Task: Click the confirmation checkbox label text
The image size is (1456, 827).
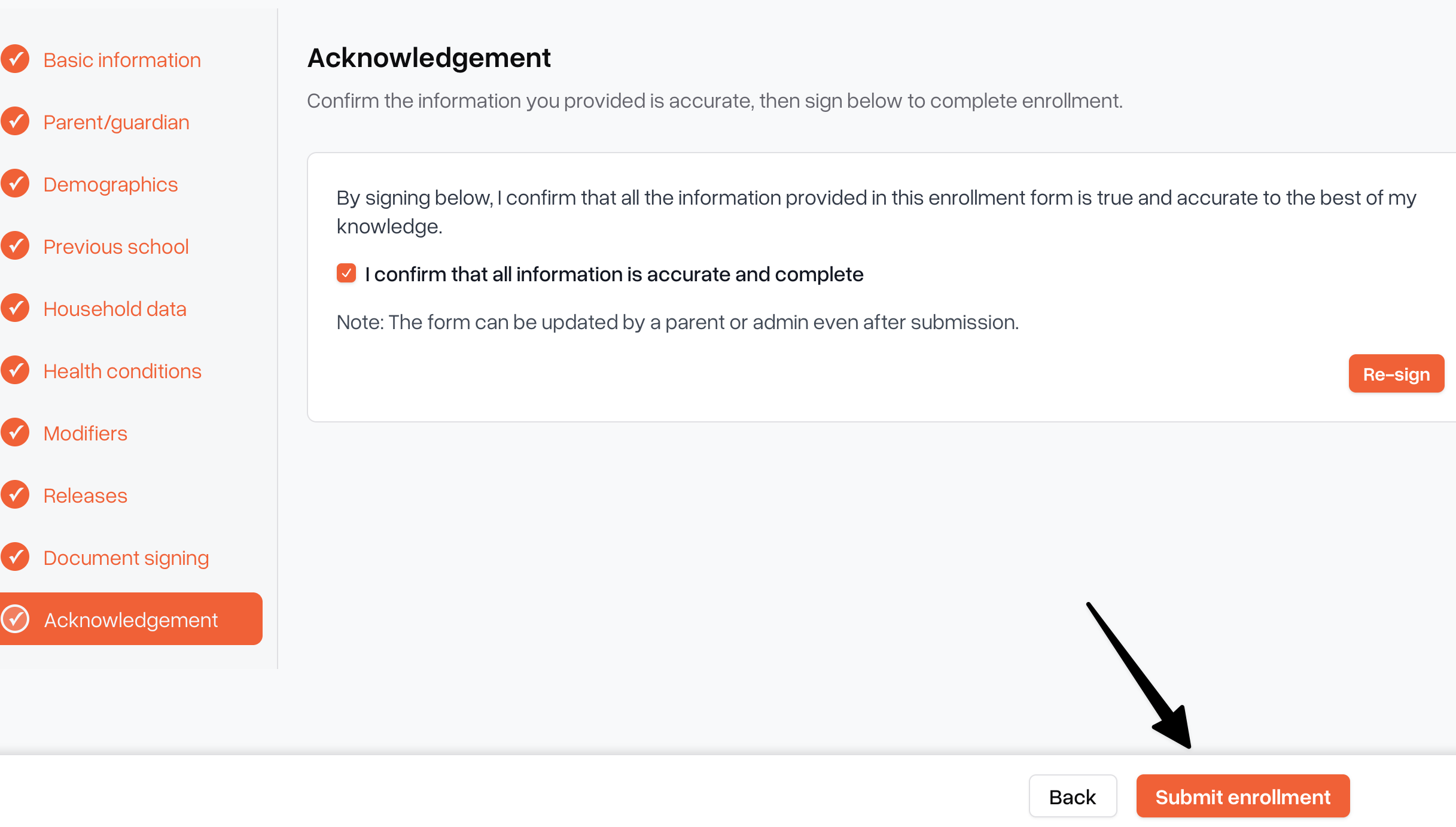Action: pos(614,274)
